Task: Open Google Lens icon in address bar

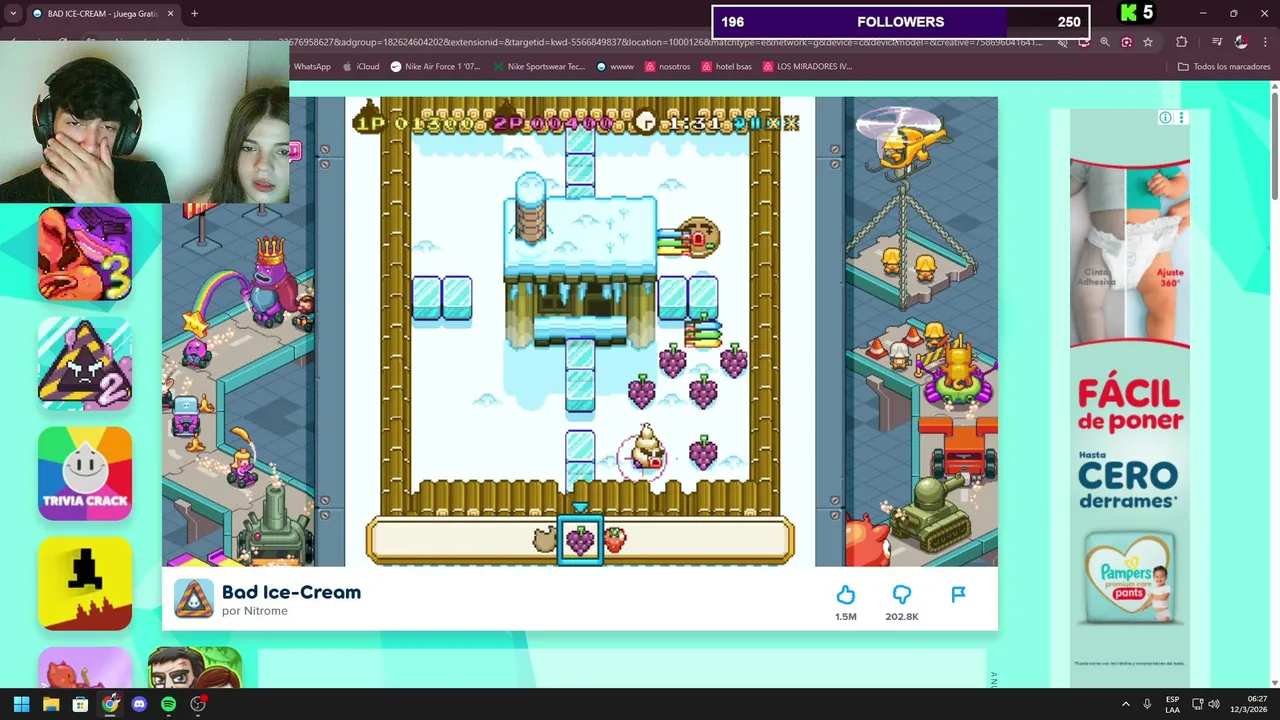Action: (x=1127, y=42)
